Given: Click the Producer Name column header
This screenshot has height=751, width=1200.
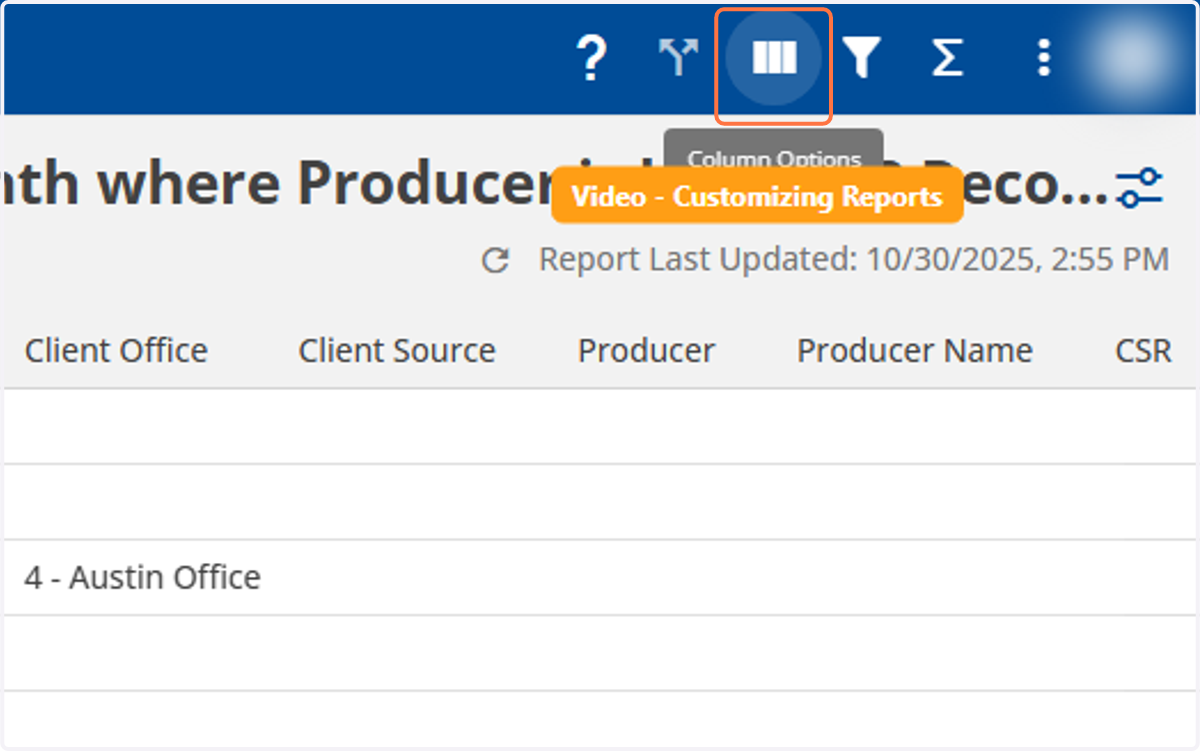Looking at the screenshot, I should pyautogui.click(x=915, y=351).
